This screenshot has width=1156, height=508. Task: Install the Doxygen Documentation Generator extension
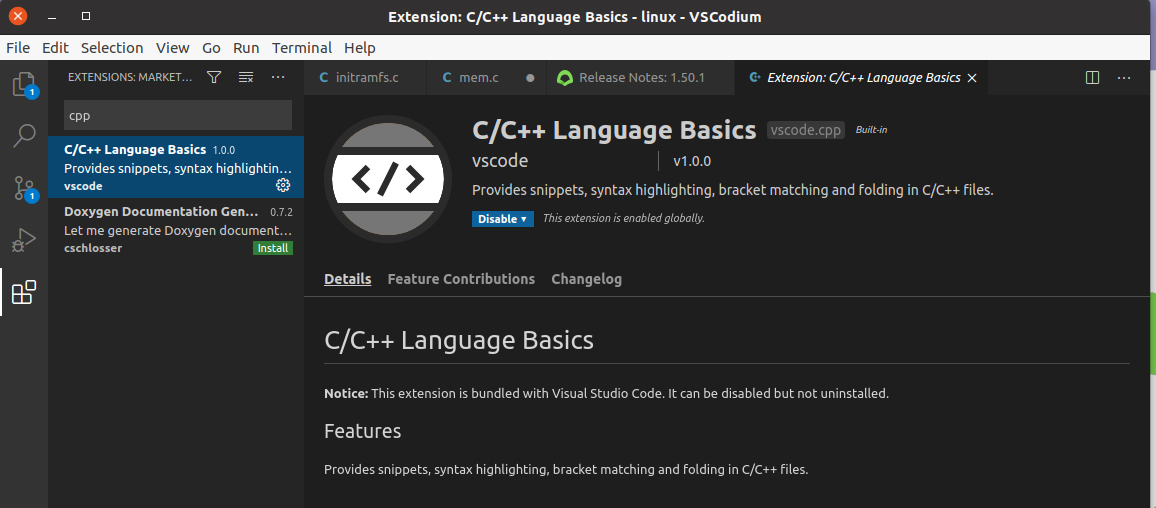[273, 248]
